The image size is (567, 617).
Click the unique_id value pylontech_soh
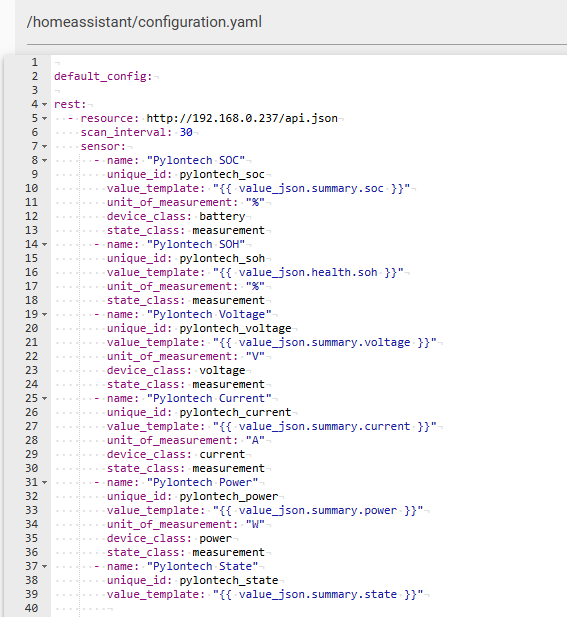point(222,258)
